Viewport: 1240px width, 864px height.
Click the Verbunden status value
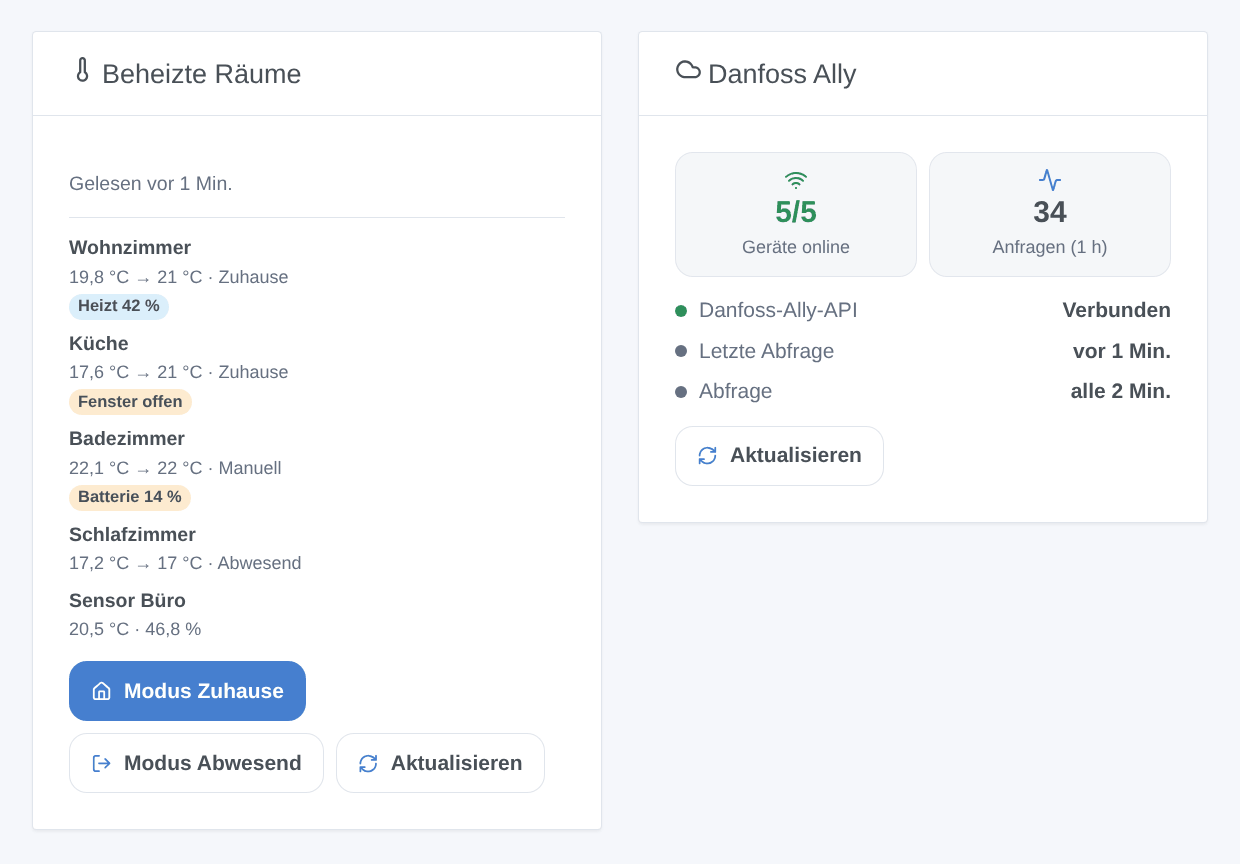(x=1116, y=311)
